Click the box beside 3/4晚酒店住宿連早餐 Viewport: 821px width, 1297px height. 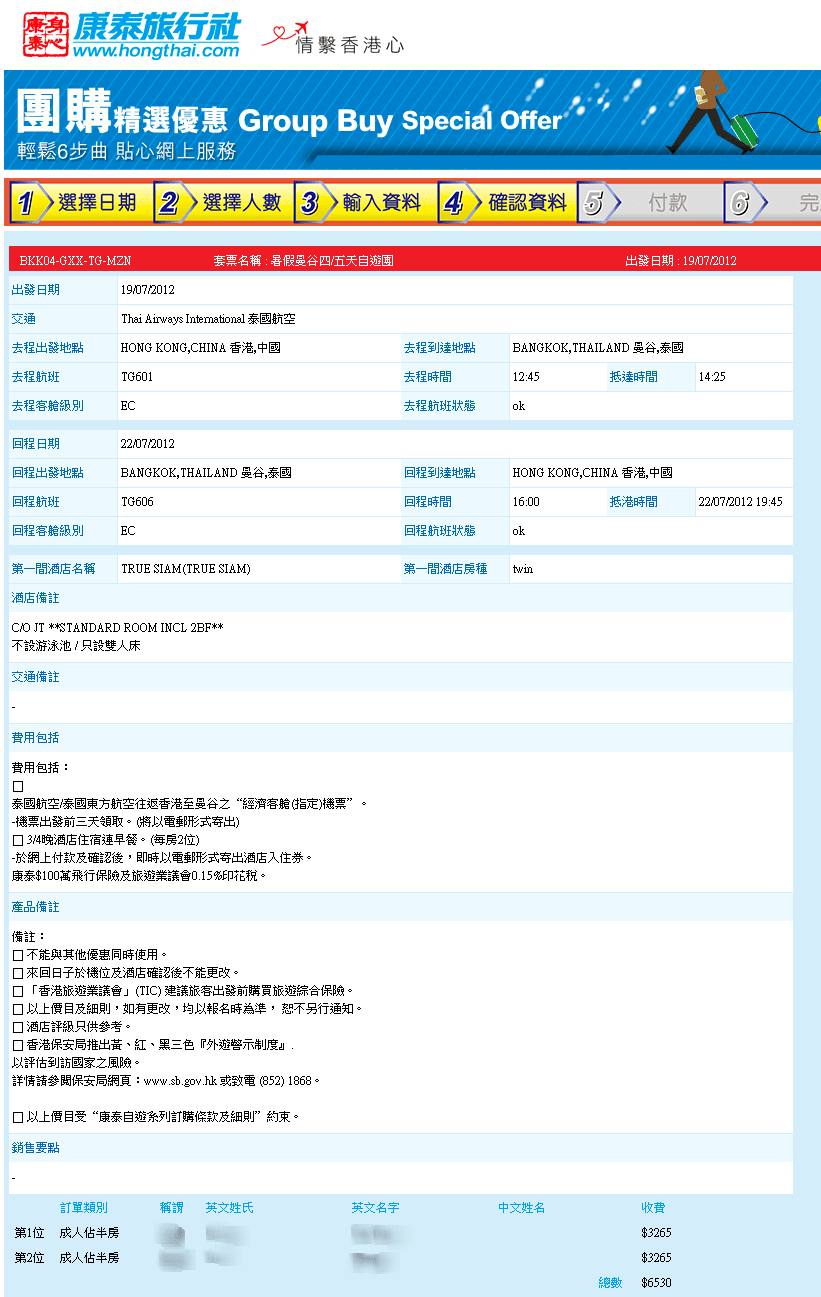click(x=17, y=840)
